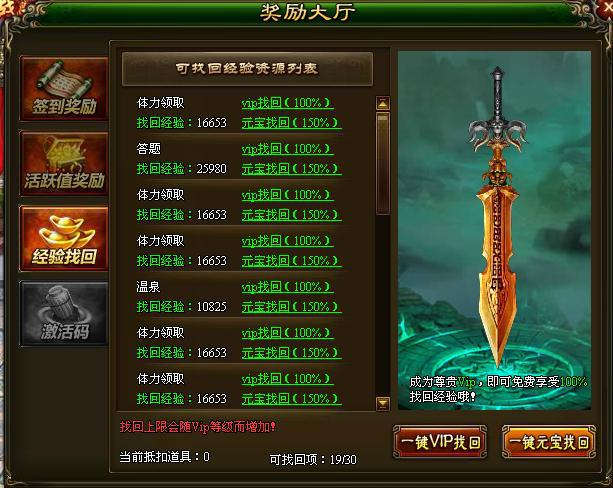Click vip找回(100%) for 温泉
The image size is (613, 488).
pos(287,287)
